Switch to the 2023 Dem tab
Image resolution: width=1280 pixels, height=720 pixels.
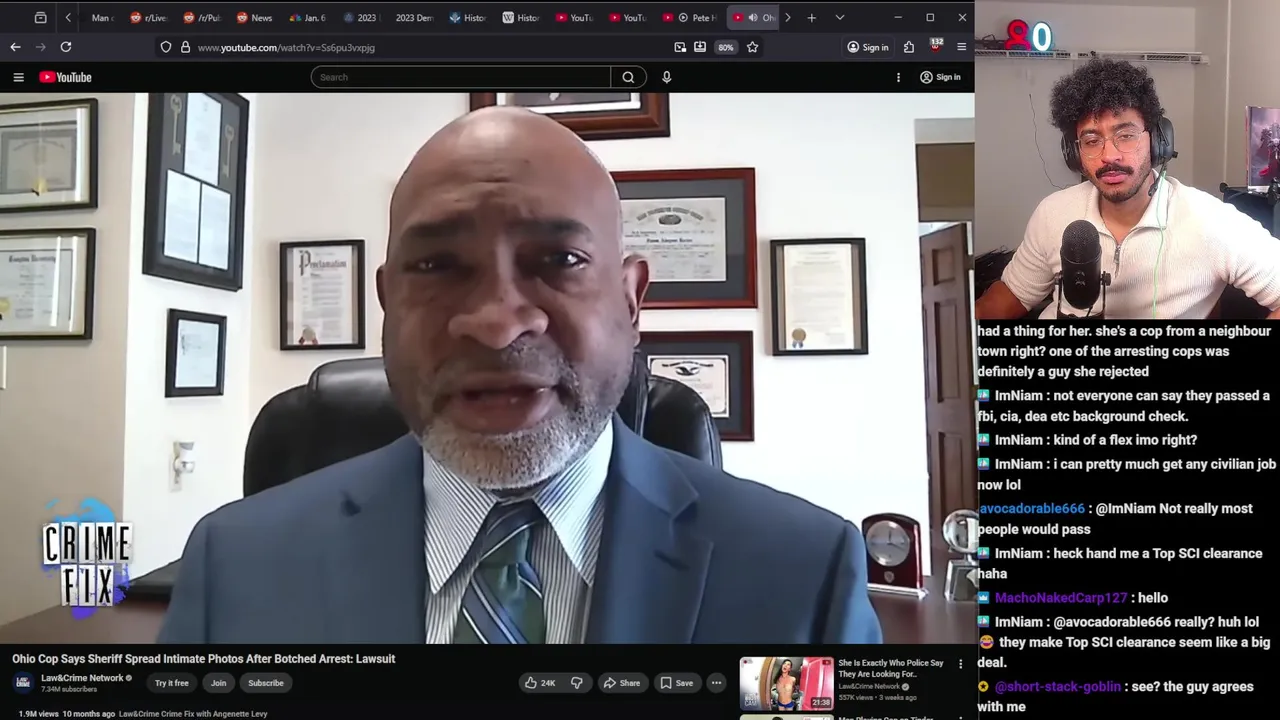(x=413, y=17)
